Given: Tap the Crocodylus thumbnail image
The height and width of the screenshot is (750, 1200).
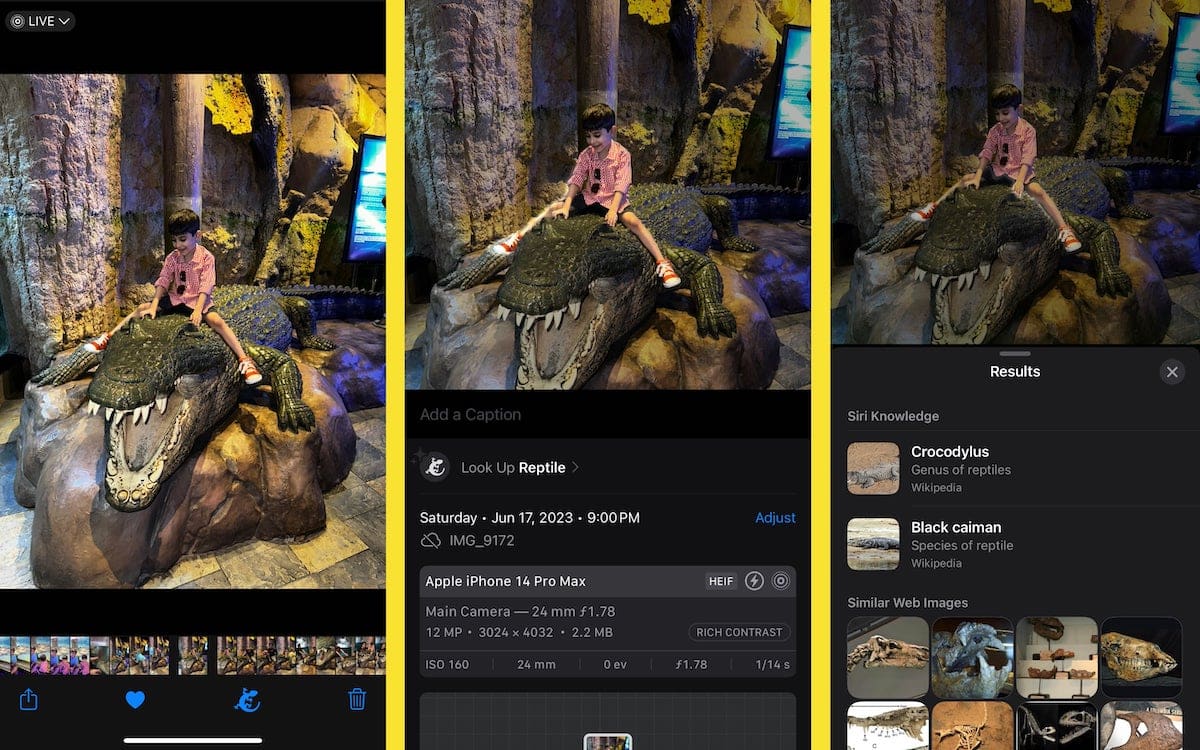Looking at the screenshot, I should pos(873,468).
